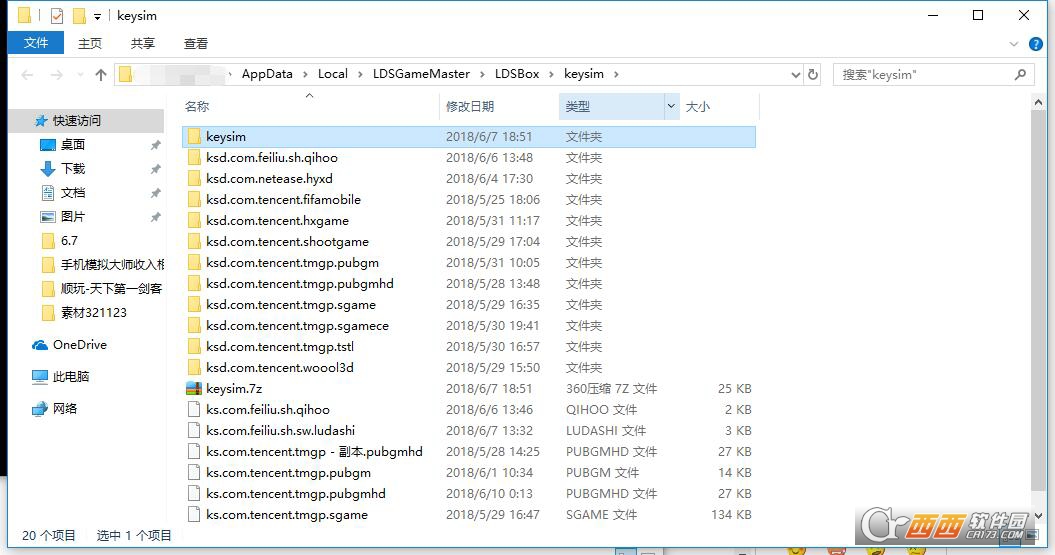The image size is (1055, 555).
Task: Expand the chevron after LDSBox in path
Action: (x=552, y=74)
